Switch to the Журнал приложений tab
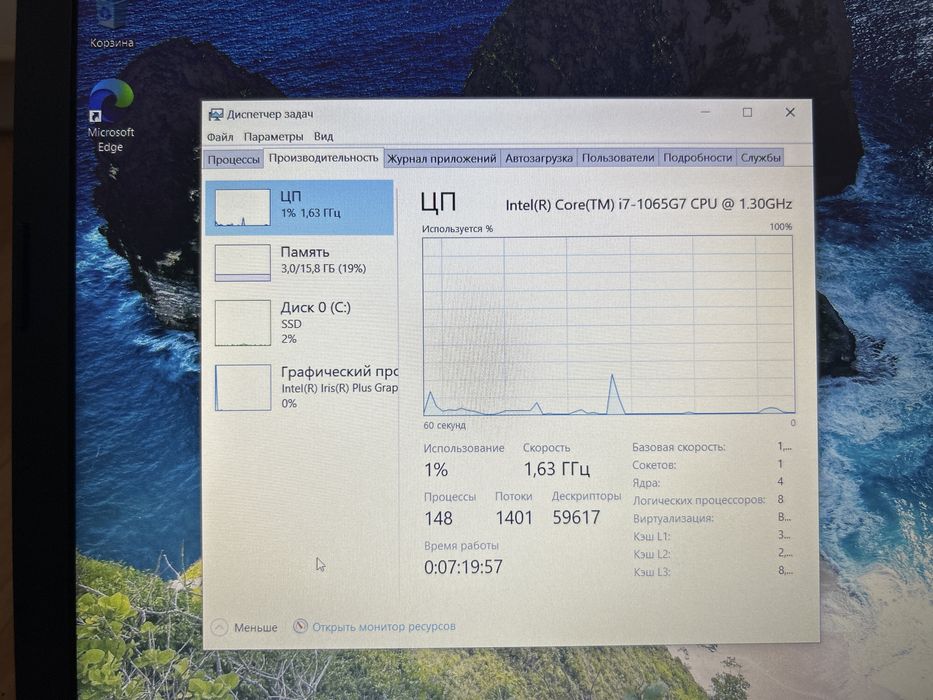 442,158
